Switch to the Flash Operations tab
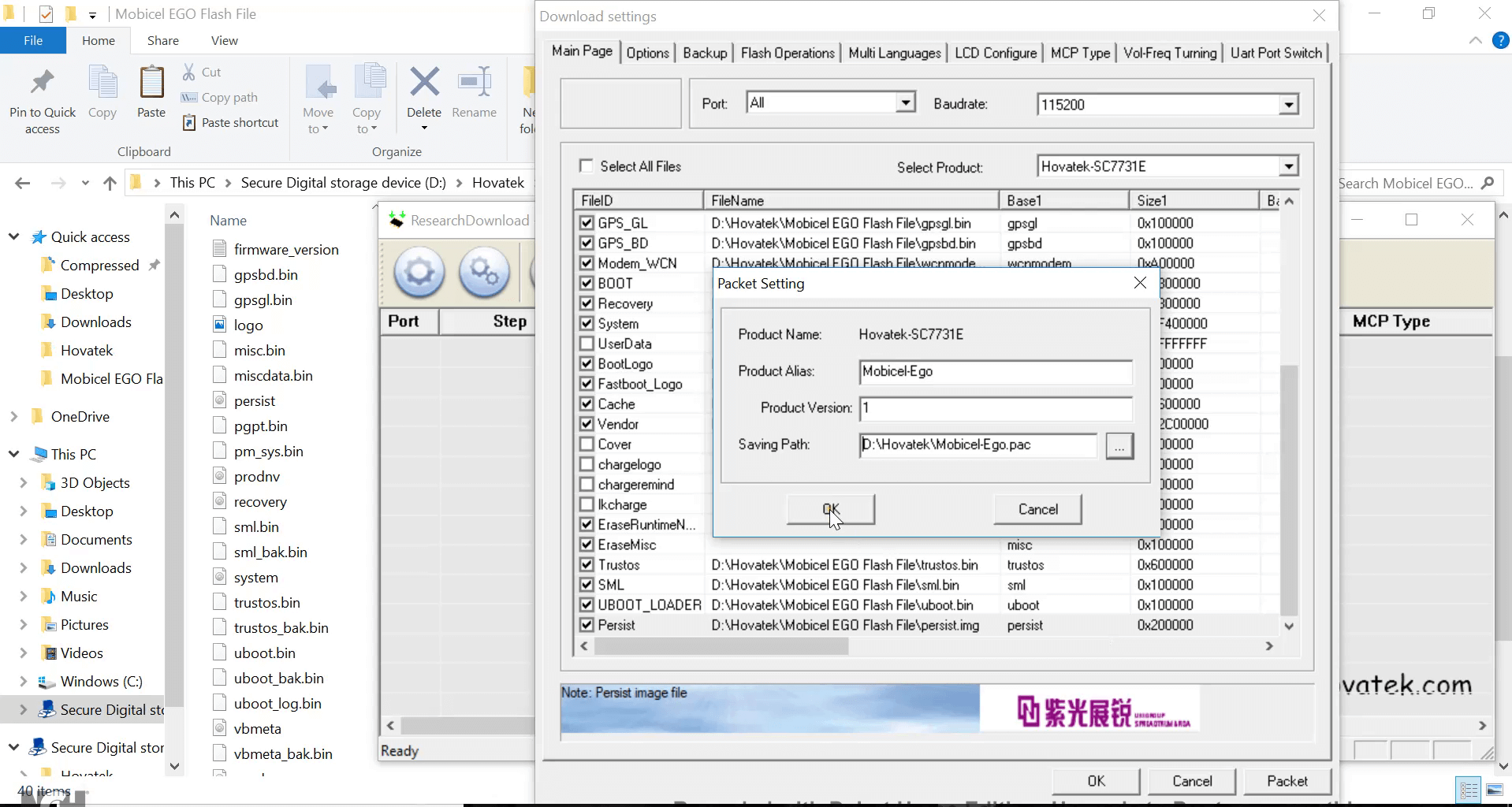This screenshot has height=807, width=1512. pyautogui.click(x=787, y=52)
